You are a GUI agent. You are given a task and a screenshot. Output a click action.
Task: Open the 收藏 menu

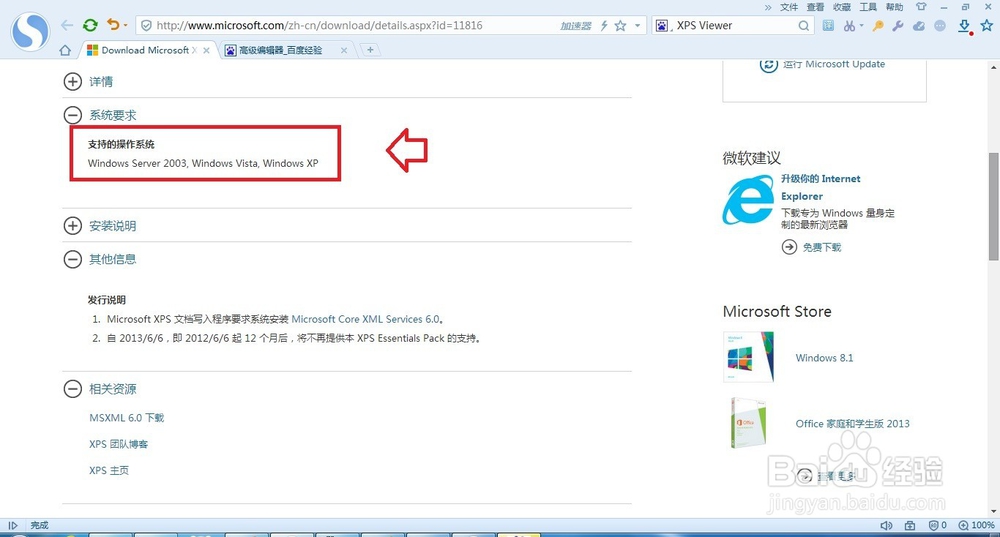coord(842,7)
